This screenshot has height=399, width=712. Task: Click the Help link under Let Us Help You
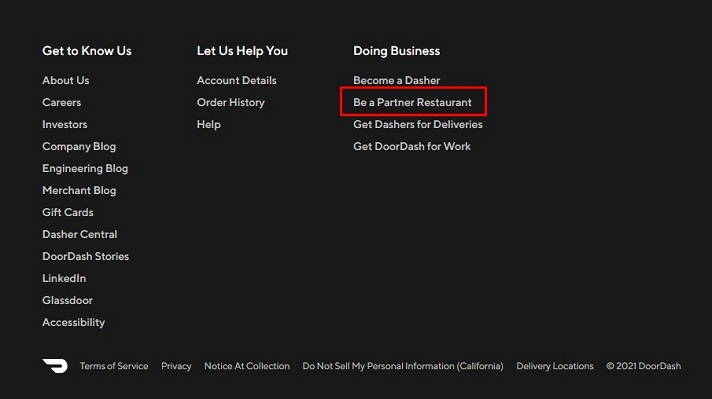coord(208,124)
